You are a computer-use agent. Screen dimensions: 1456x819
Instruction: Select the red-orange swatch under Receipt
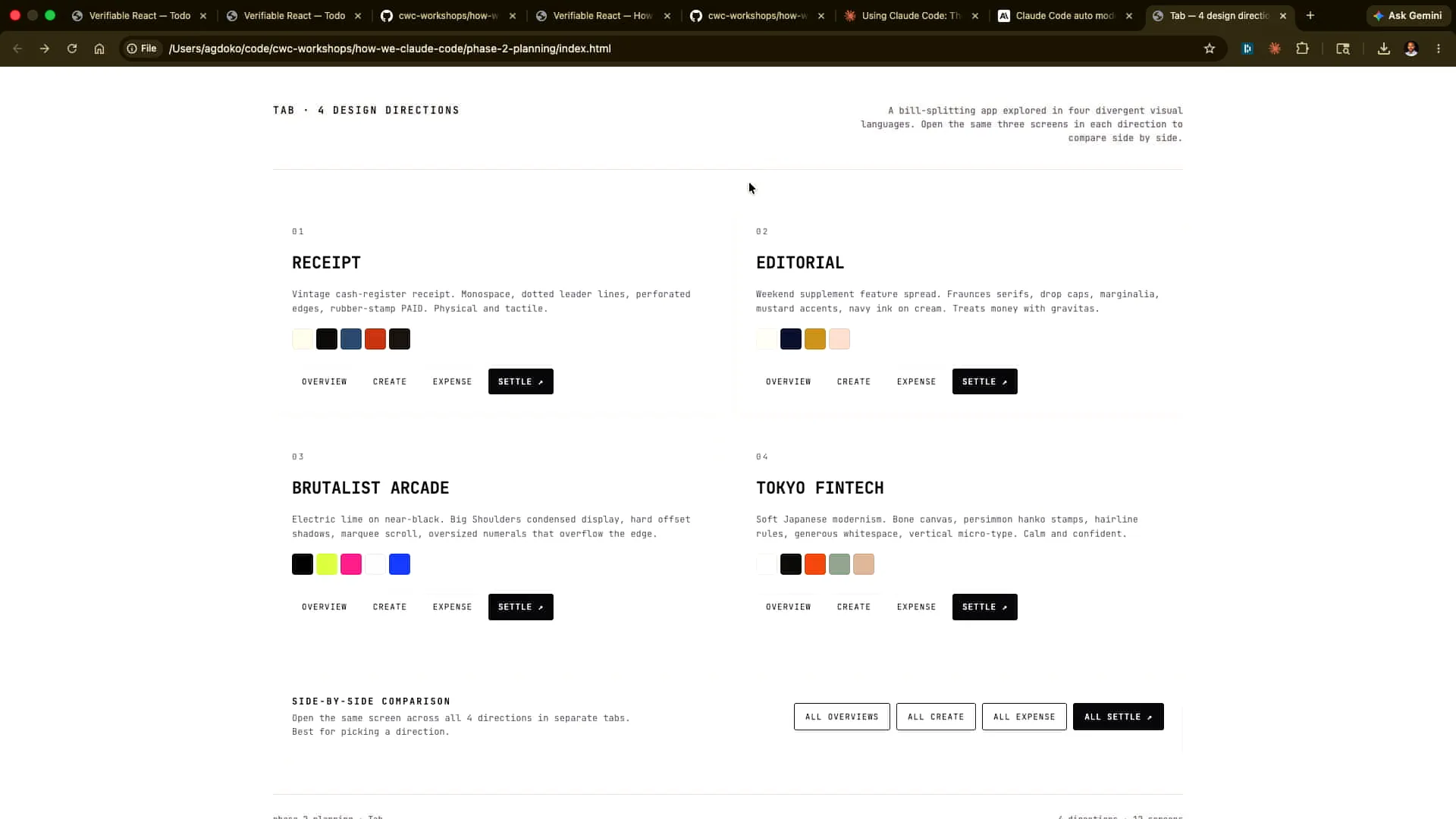pyautogui.click(x=375, y=339)
